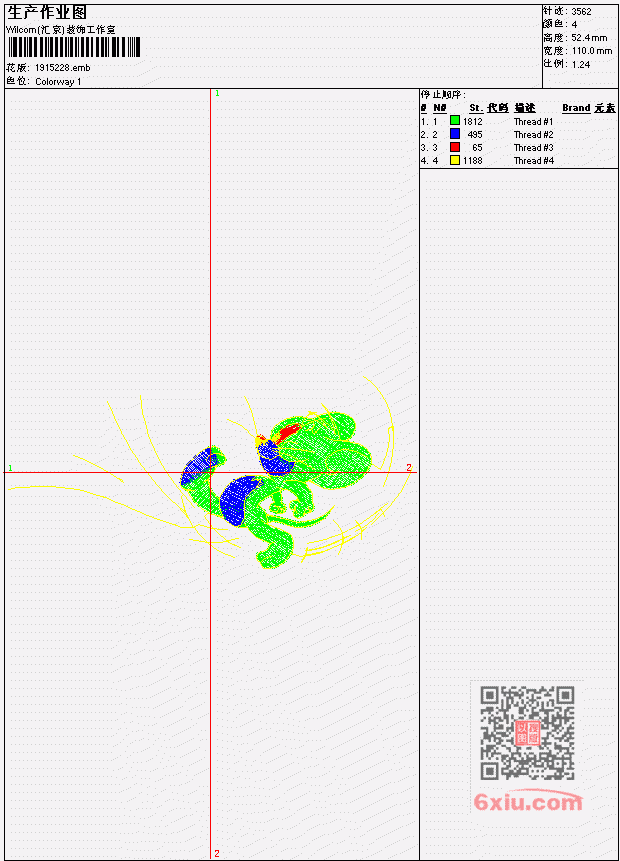Click the width value 110.0 mm
This screenshot has height=861, width=620.
(x=592, y=51)
